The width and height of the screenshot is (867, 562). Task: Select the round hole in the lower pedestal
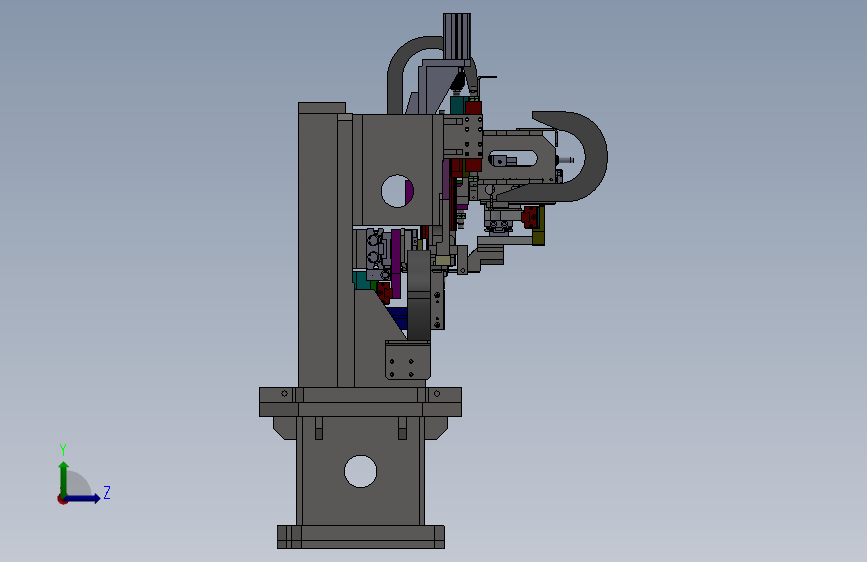click(x=361, y=471)
